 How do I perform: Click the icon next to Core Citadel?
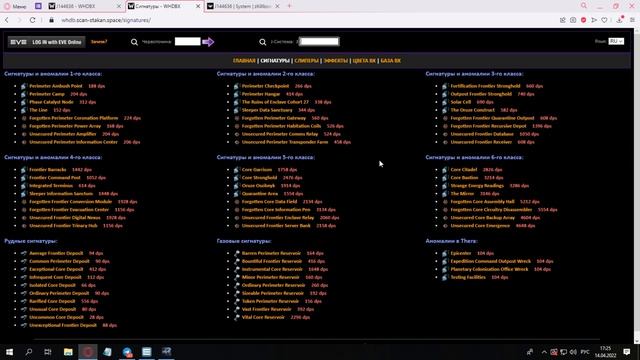(x=445, y=170)
